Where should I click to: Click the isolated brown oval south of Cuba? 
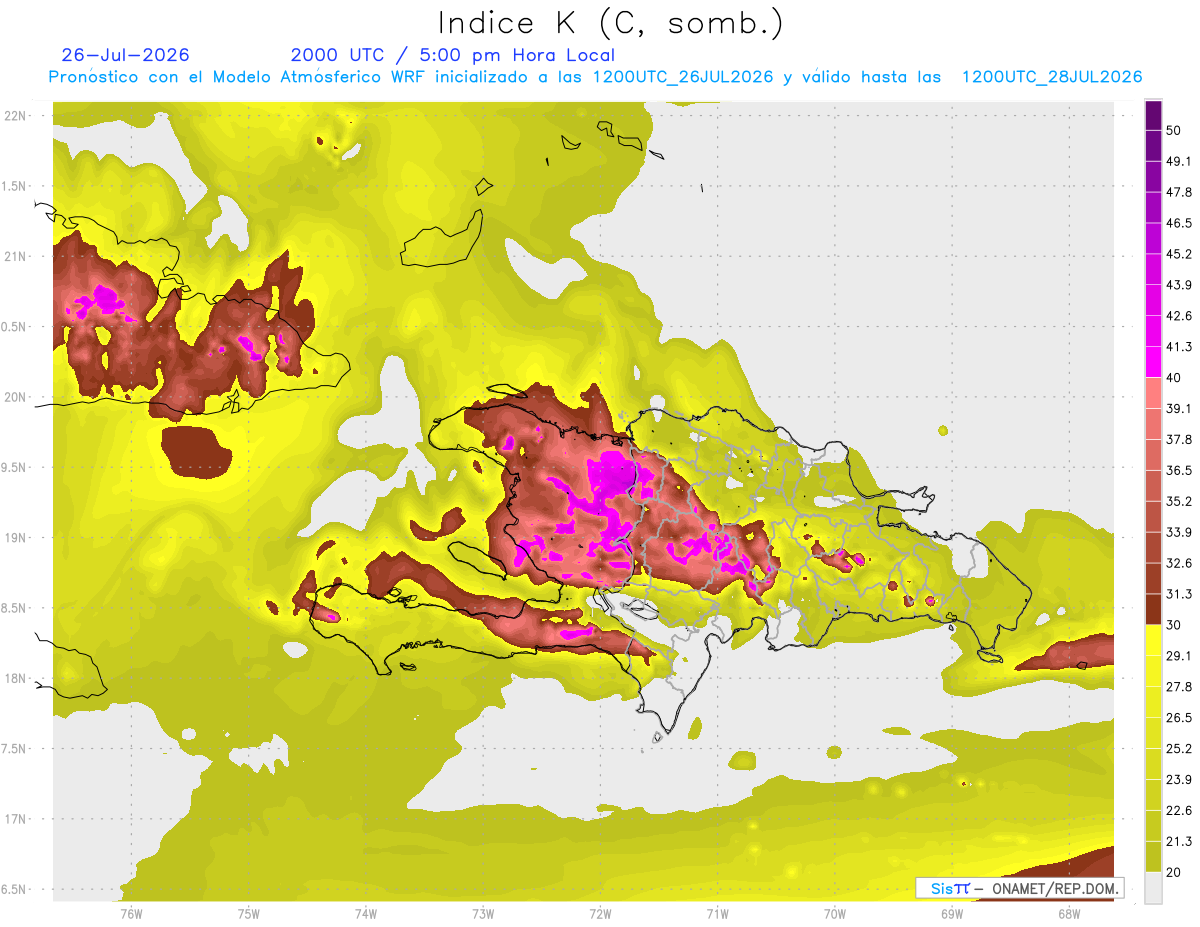click(x=195, y=450)
